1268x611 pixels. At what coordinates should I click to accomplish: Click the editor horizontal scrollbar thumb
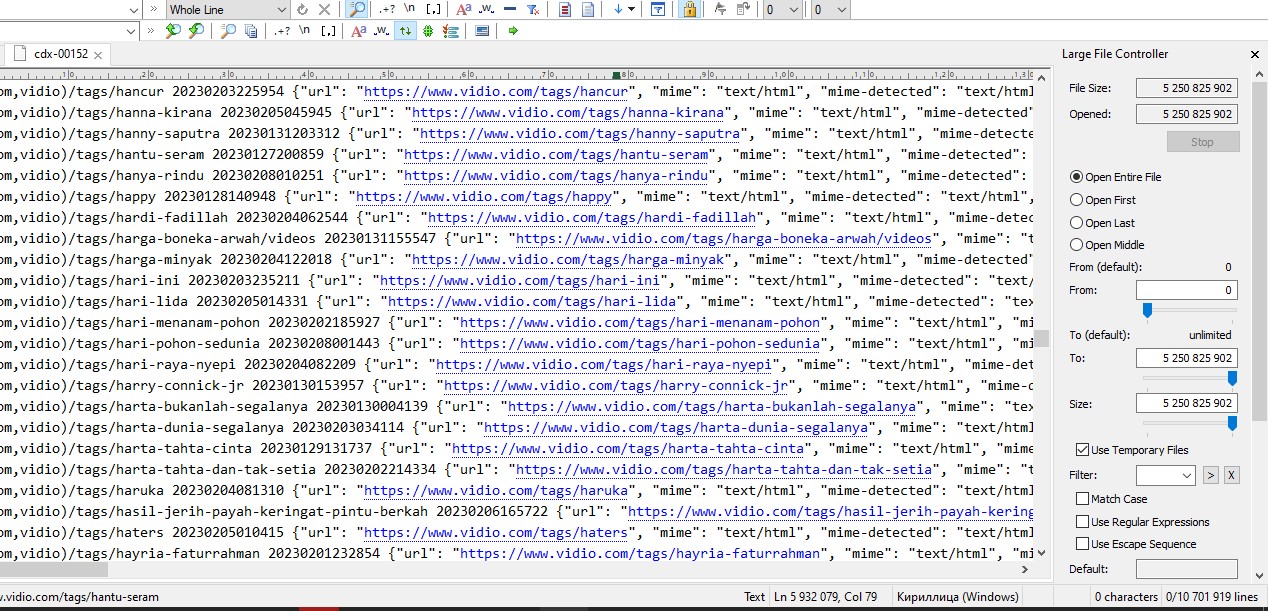(x=54, y=569)
